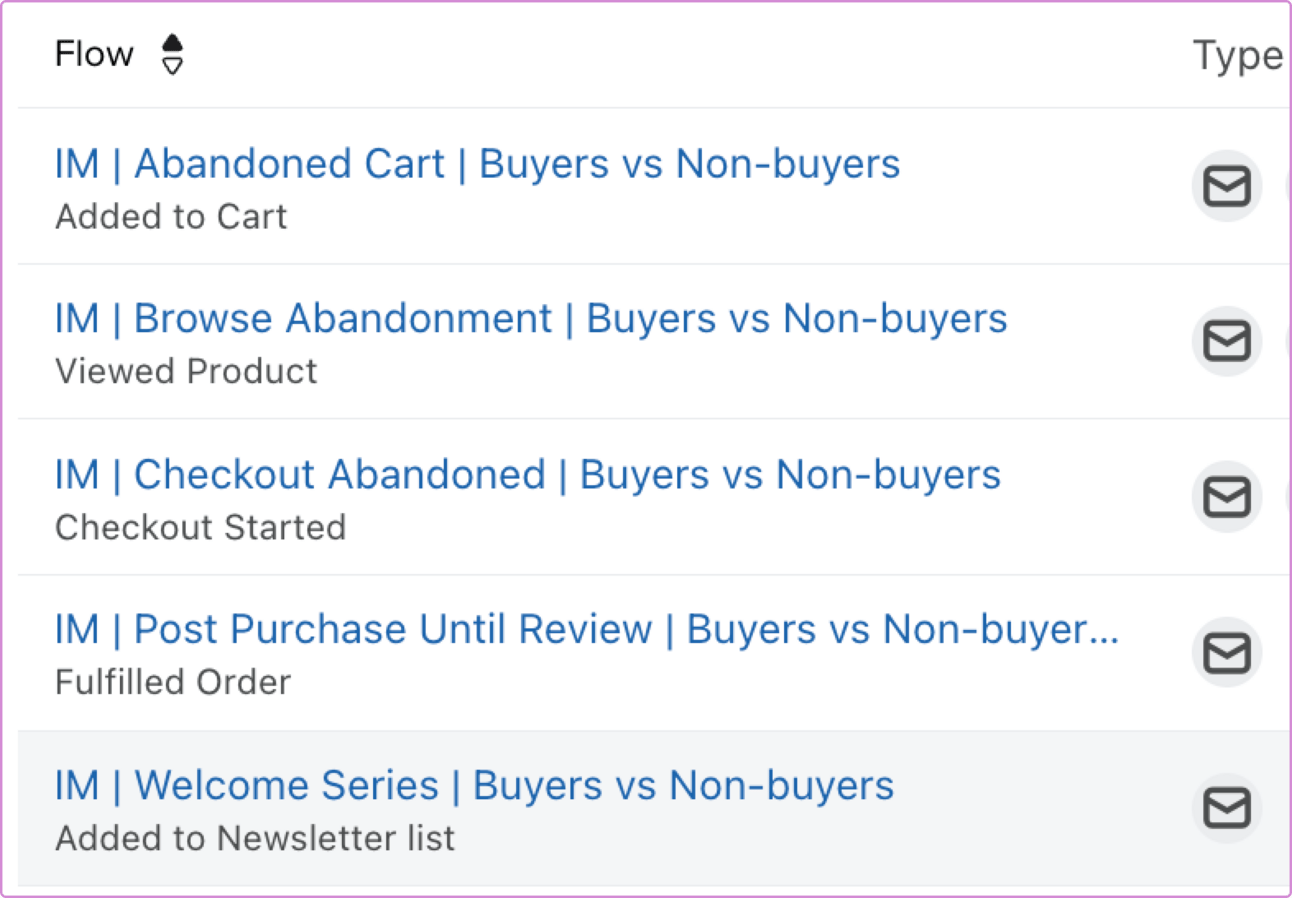Open the Post Purchase Until Review flow
Image resolution: width=1292 pixels, height=898 pixels.
tap(587, 629)
